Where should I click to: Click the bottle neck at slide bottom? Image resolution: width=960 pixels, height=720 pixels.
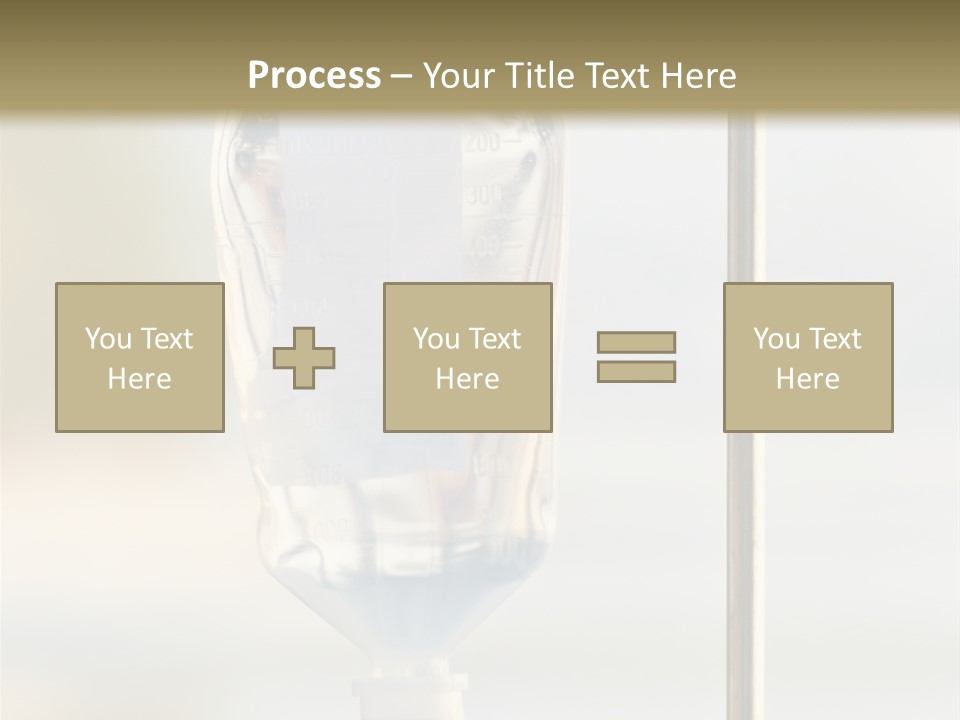click(412, 690)
